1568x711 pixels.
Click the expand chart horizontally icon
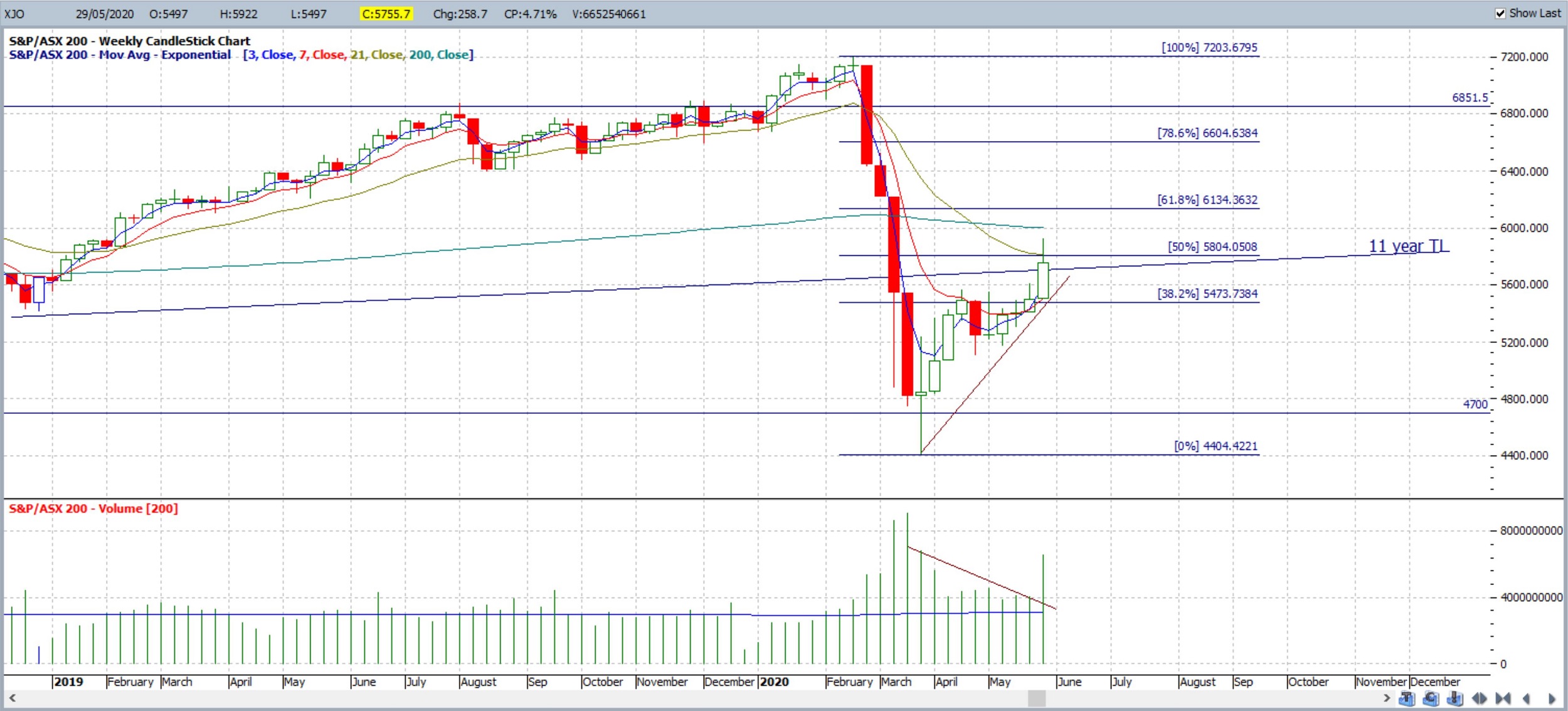click(x=1480, y=698)
